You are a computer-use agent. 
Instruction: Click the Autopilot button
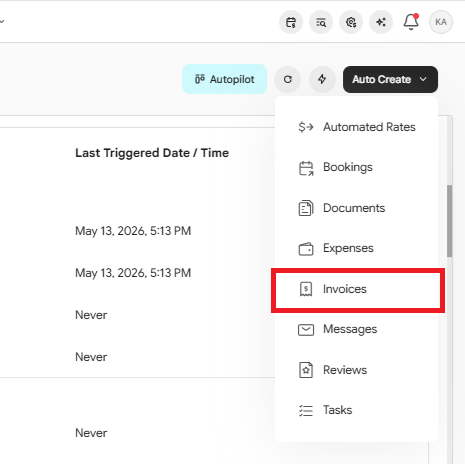224,79
